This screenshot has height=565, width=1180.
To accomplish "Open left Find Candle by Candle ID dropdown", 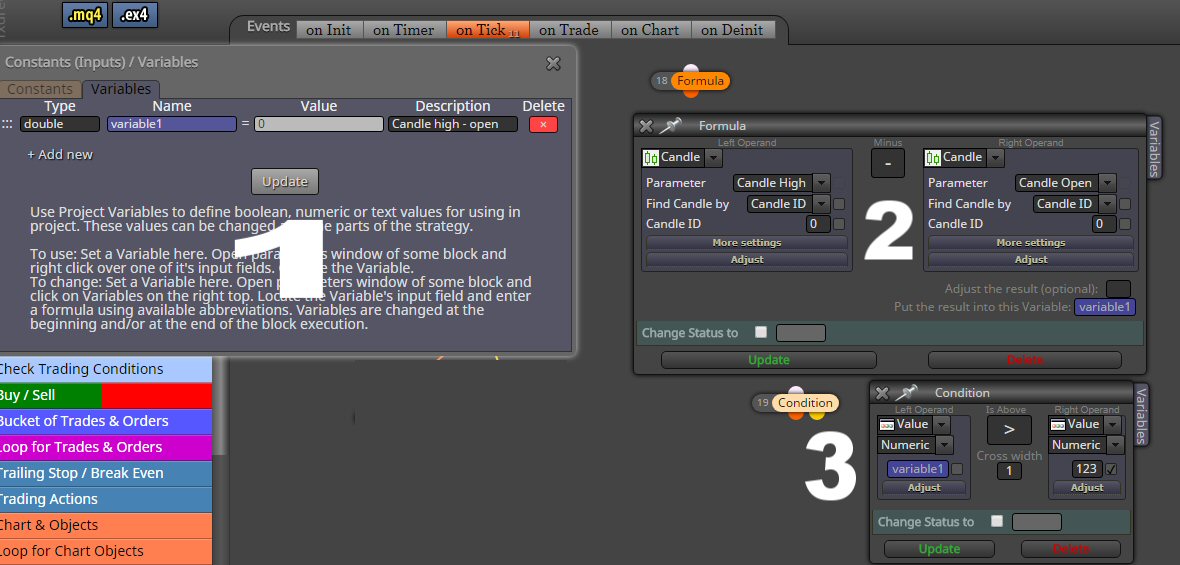I will pos(822,204).
